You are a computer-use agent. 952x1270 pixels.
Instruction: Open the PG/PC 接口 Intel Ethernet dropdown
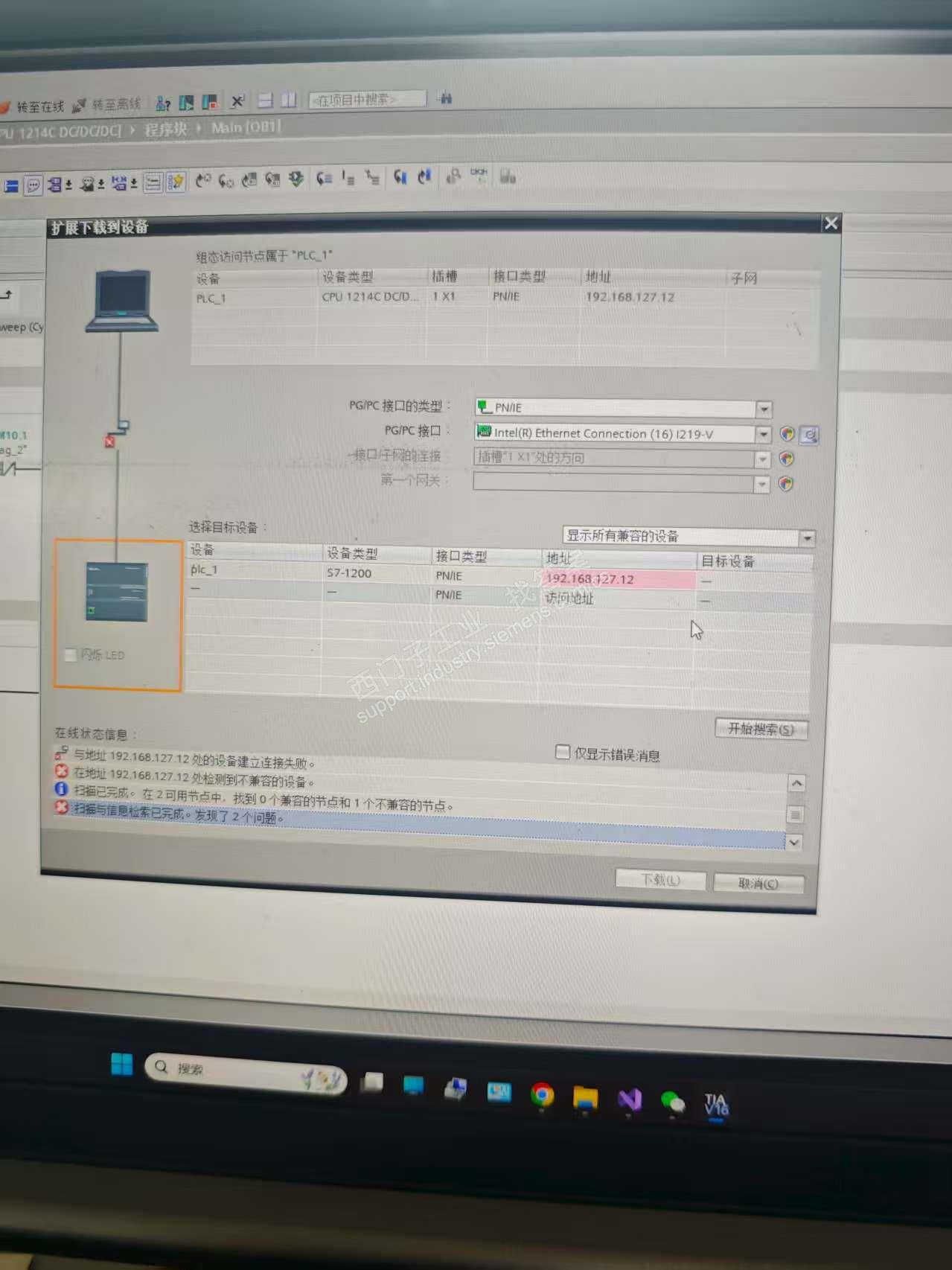click(763, 434)
